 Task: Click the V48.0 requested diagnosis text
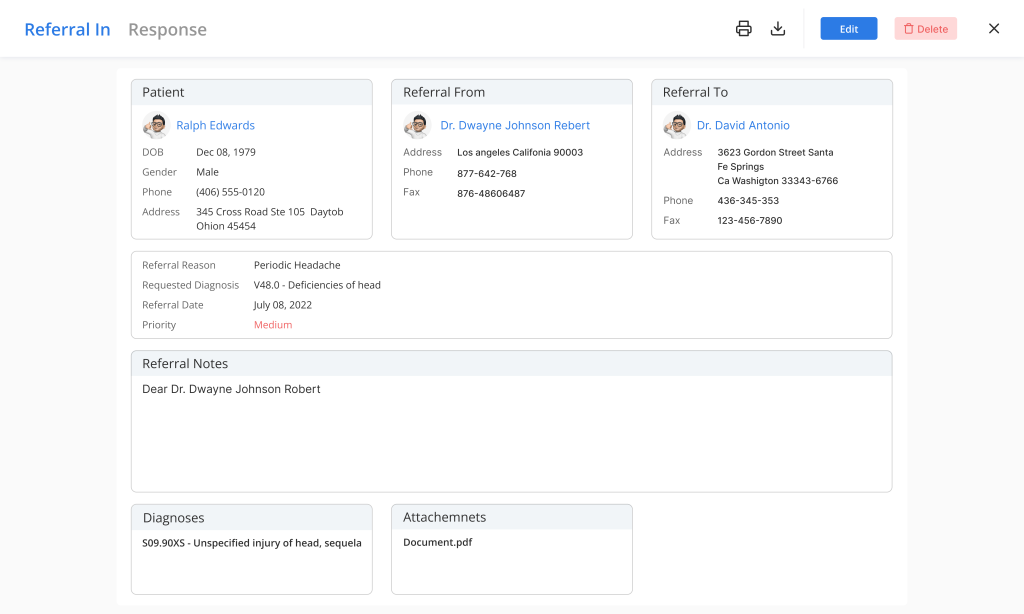[317, 285]
